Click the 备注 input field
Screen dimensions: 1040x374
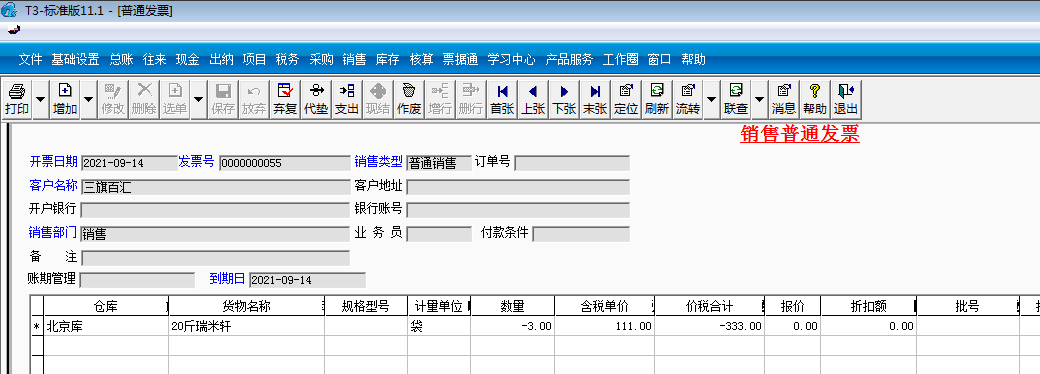[x=215, y=258]
